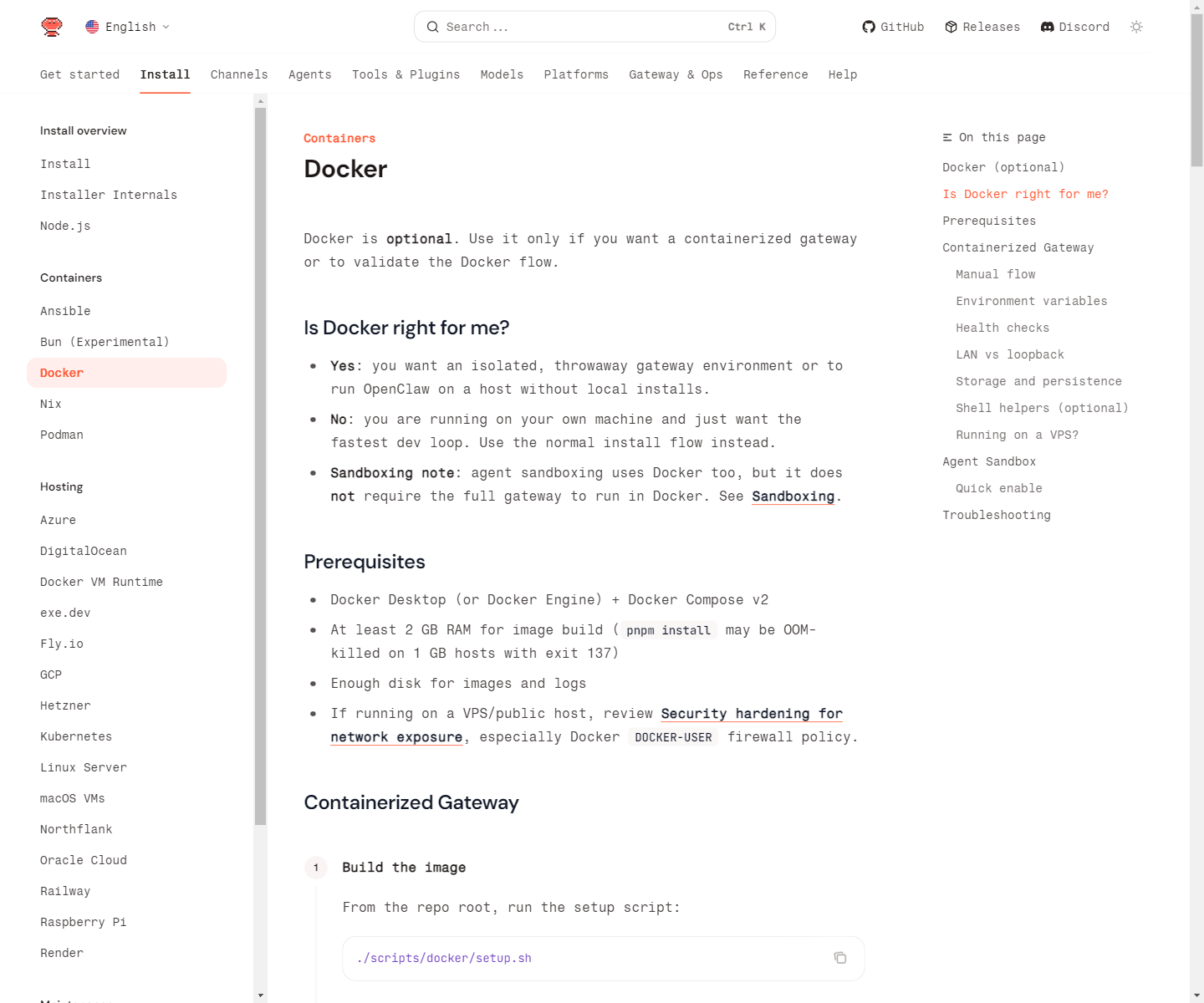Jump to Is Docker right for me?
This screenshot has height=1003, width=1204.
click(1025, 194)
